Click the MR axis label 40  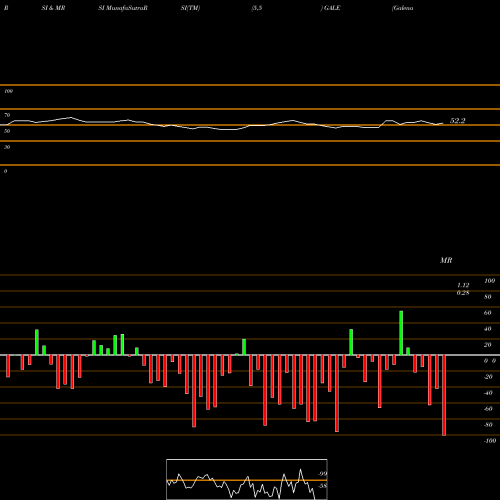pos(488,329)
